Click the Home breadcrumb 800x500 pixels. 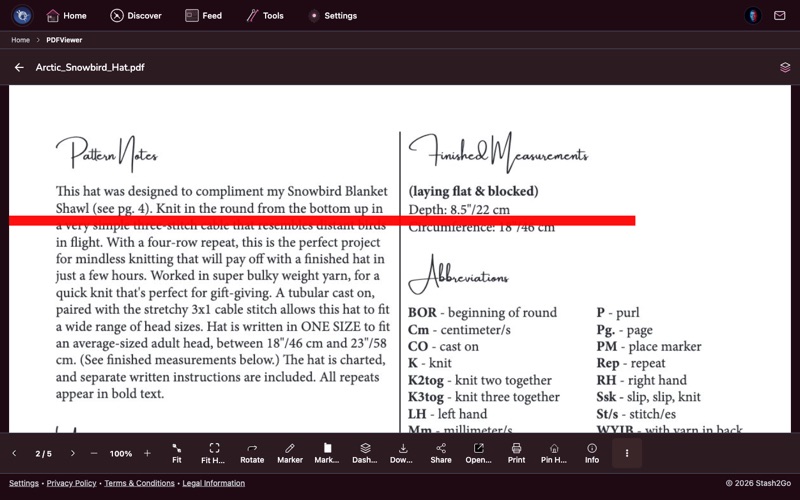[20, 40]
